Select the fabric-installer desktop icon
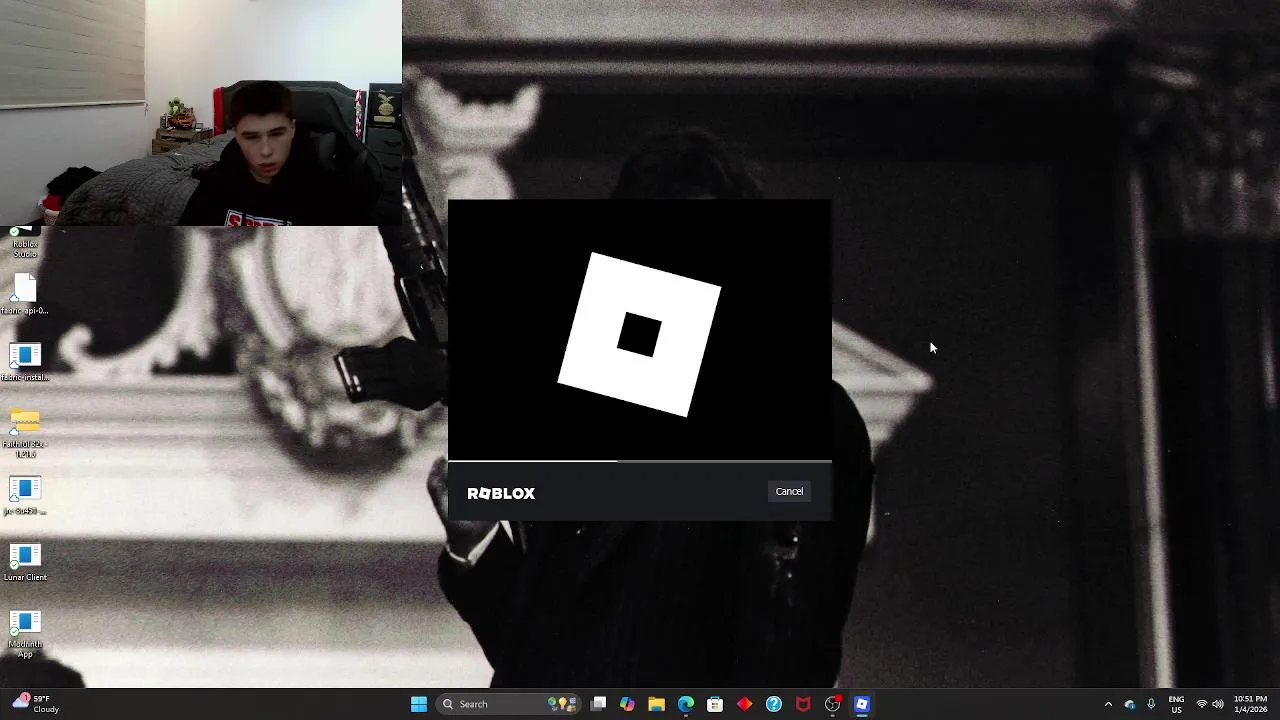 [25, 362]
